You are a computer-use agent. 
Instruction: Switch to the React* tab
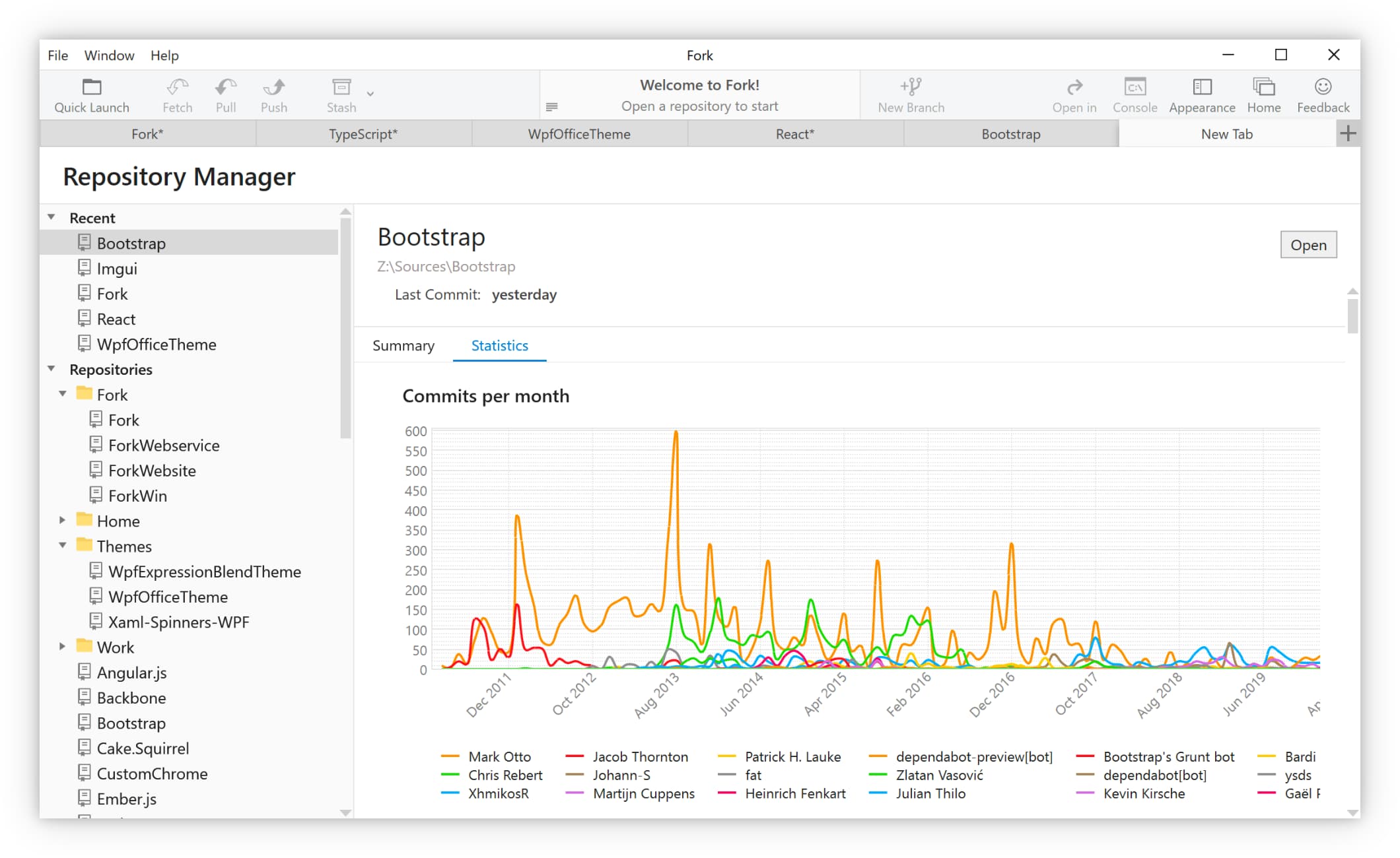795,134
